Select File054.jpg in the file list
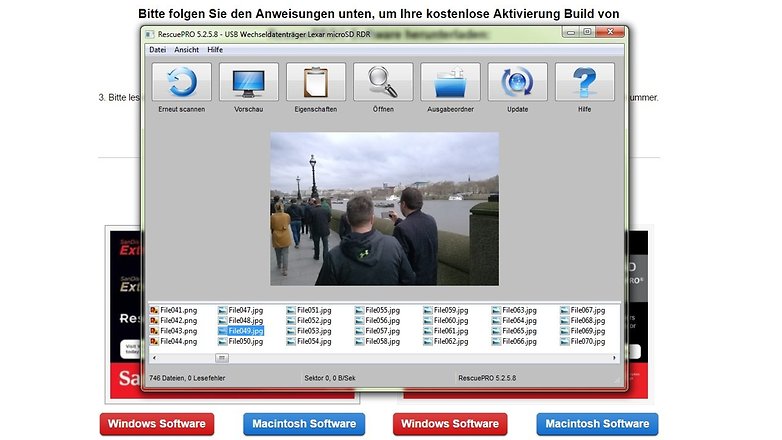Image resolution: width=782 pixels, height=440 pixels. [x=309, y=342]
